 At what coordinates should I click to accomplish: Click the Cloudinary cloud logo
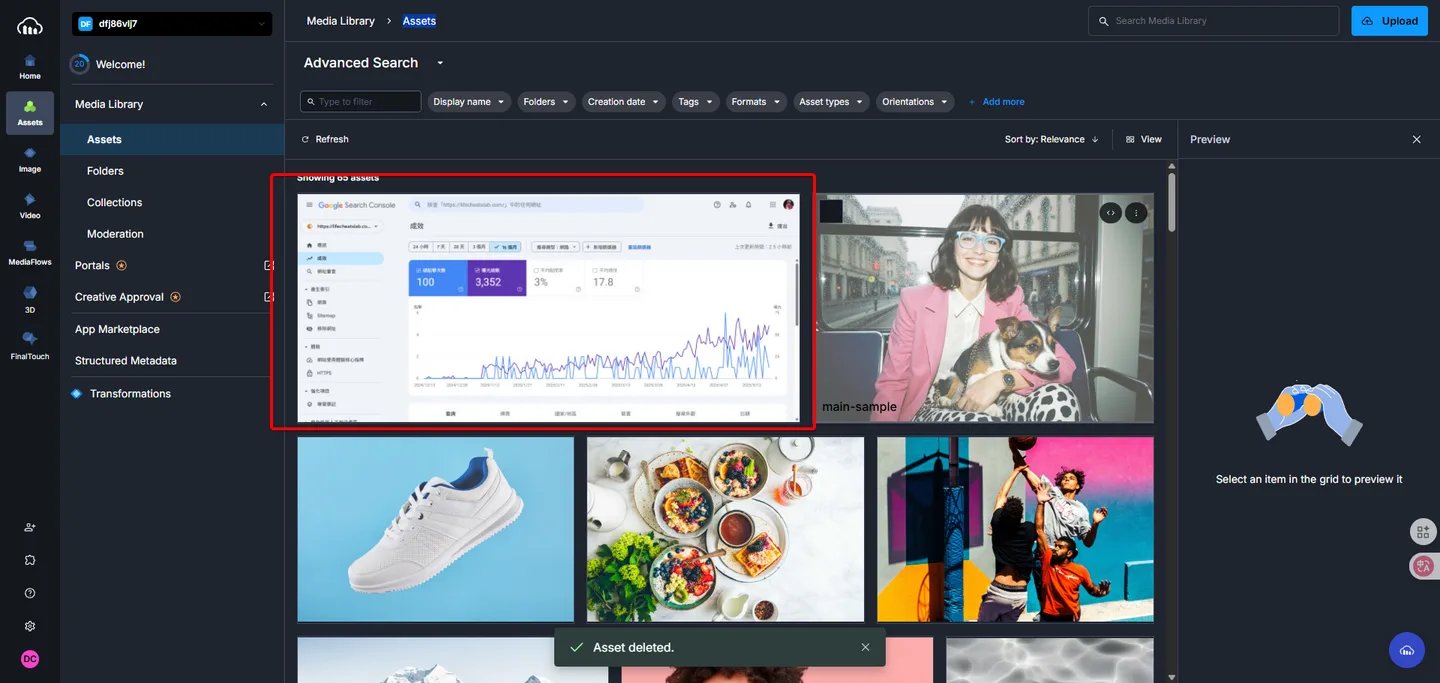tap(30, 25)
